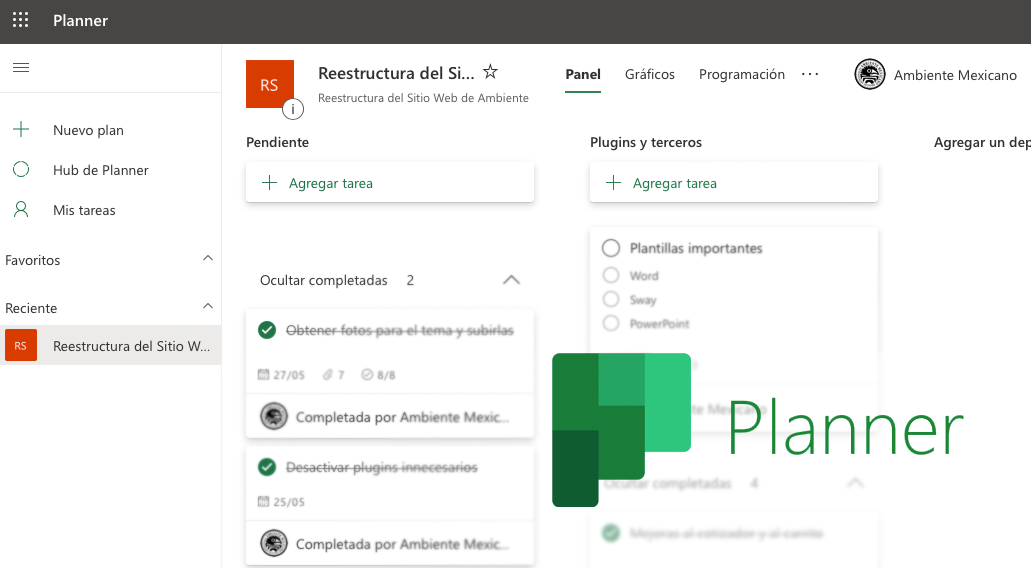The image size is (1031, 568).
Task: Click the Ambiente Mexicano group avatar
Action: pyautogui.click(x=869, y=74)
